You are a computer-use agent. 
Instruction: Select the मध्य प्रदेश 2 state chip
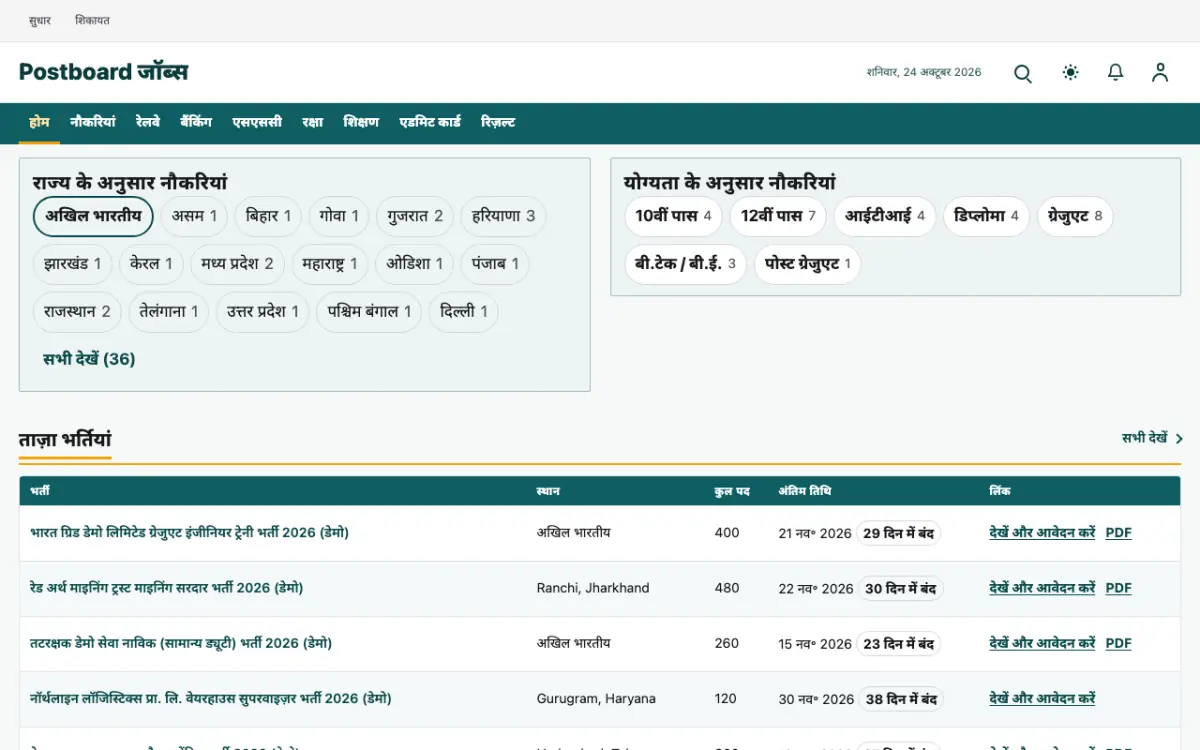point(237,264)
